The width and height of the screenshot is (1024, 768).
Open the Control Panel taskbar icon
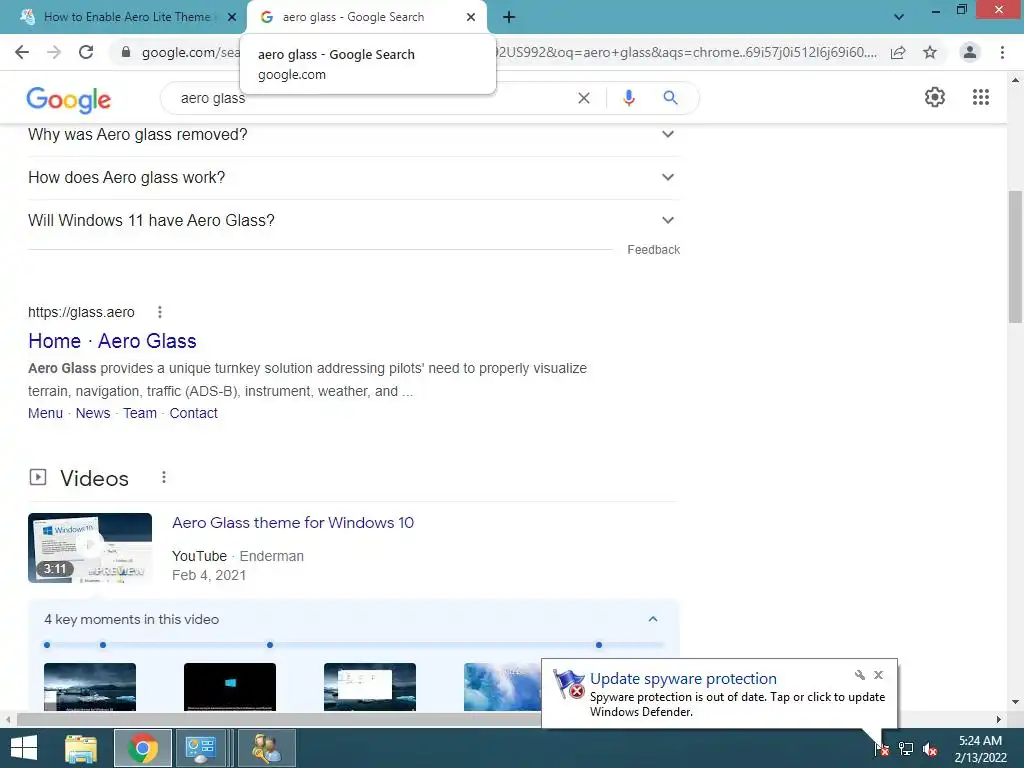(200, 748)
